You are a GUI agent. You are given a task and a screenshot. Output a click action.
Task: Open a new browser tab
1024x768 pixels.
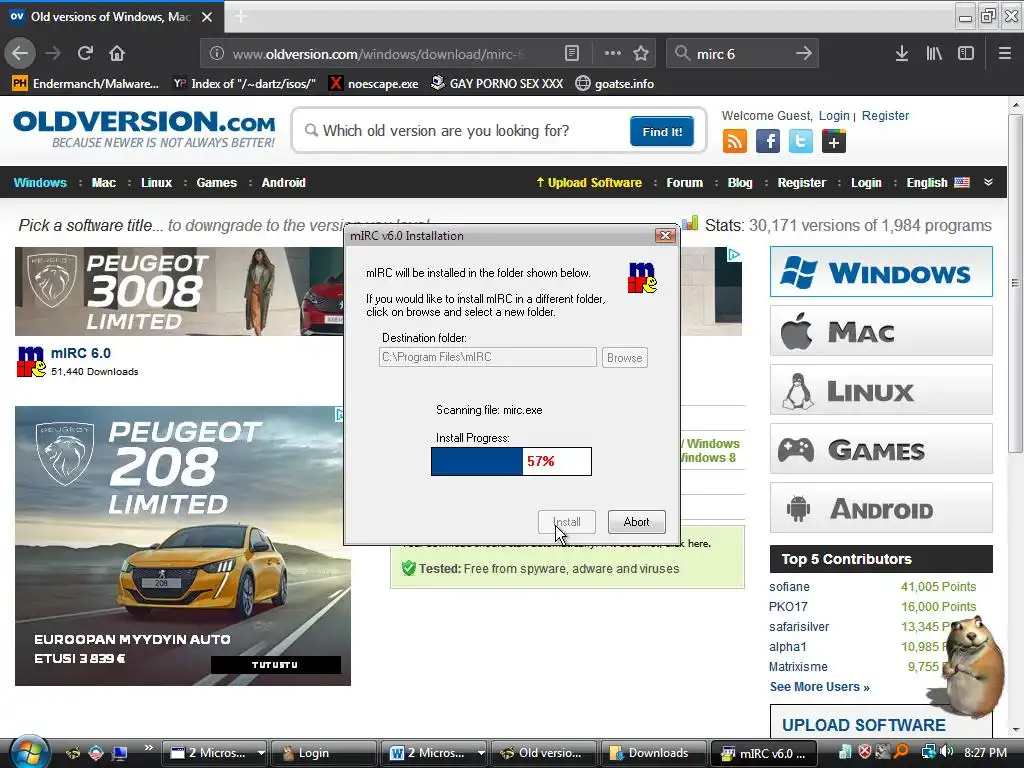240,17
